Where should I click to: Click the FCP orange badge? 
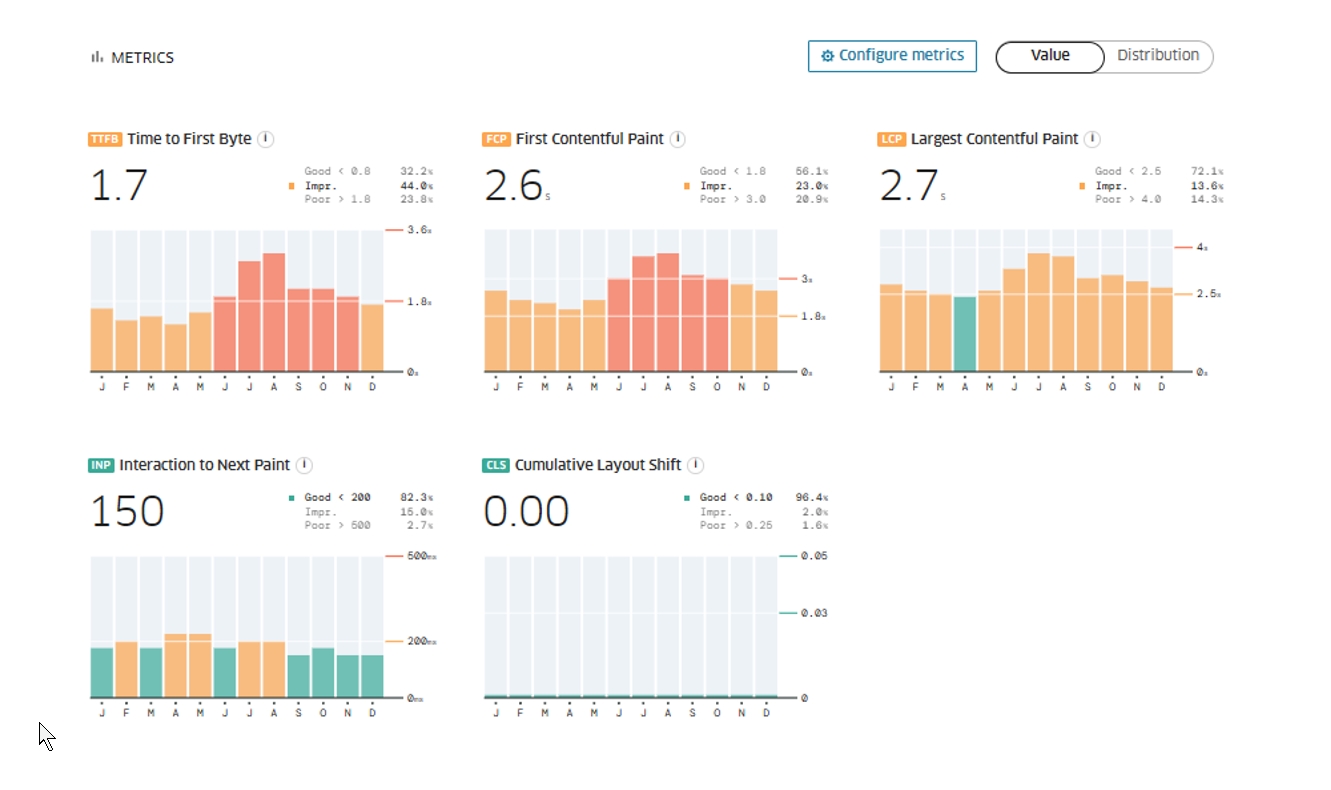click(x=497, y=140)
